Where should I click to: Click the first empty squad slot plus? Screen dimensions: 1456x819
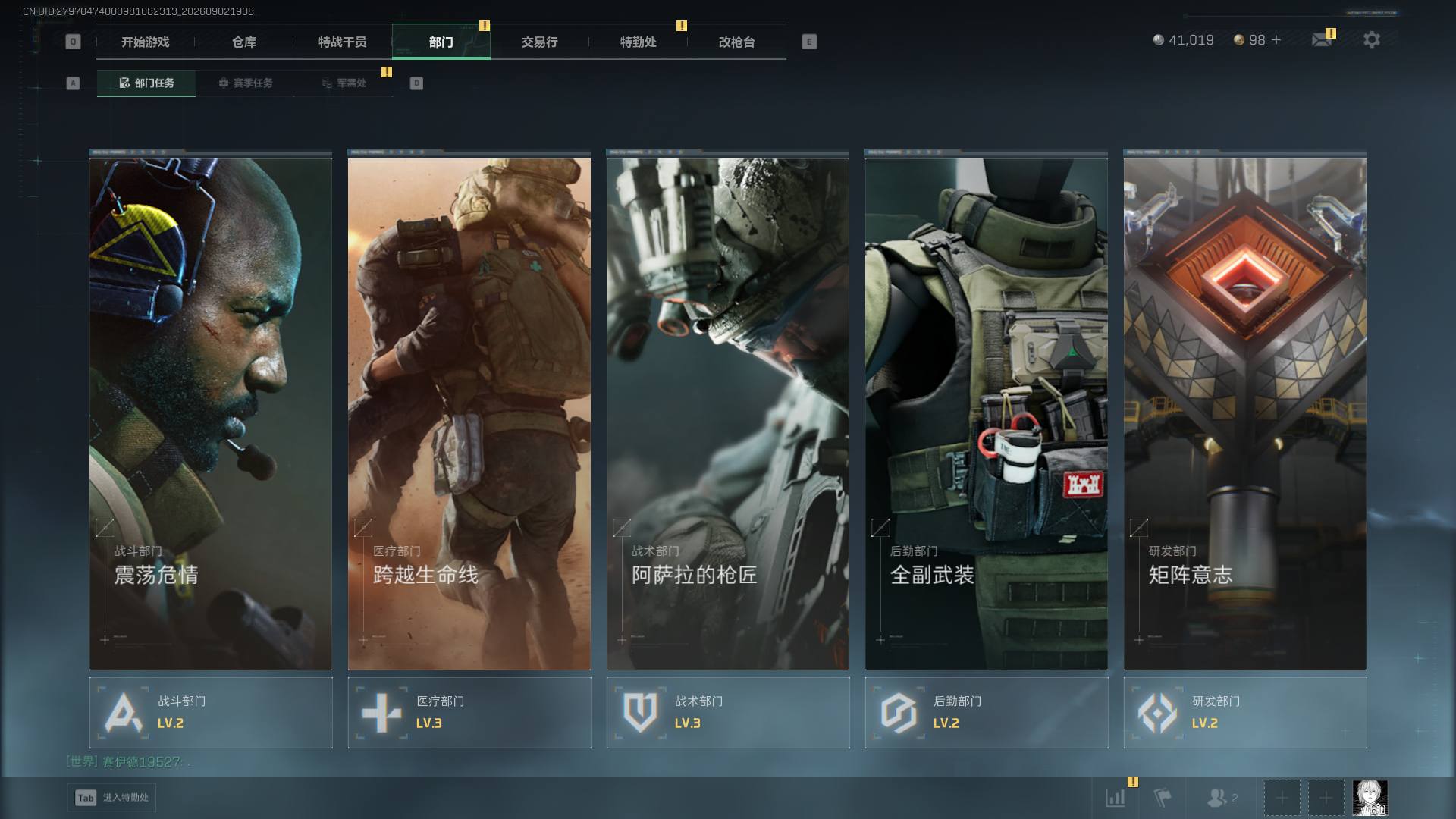[1282, 798]
